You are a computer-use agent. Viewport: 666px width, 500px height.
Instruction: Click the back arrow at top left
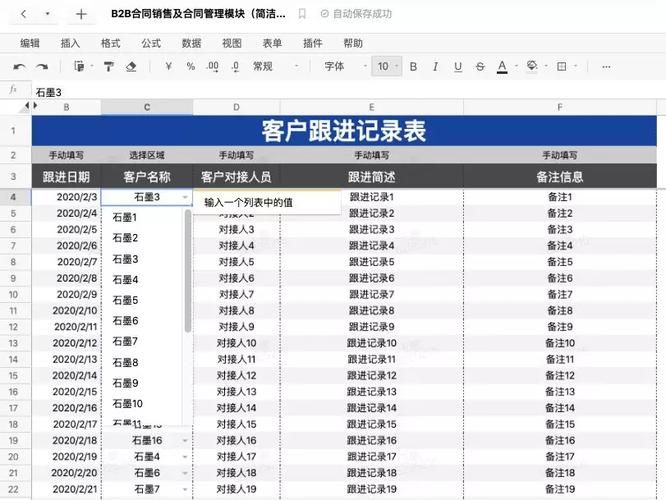tap(23, 14)
